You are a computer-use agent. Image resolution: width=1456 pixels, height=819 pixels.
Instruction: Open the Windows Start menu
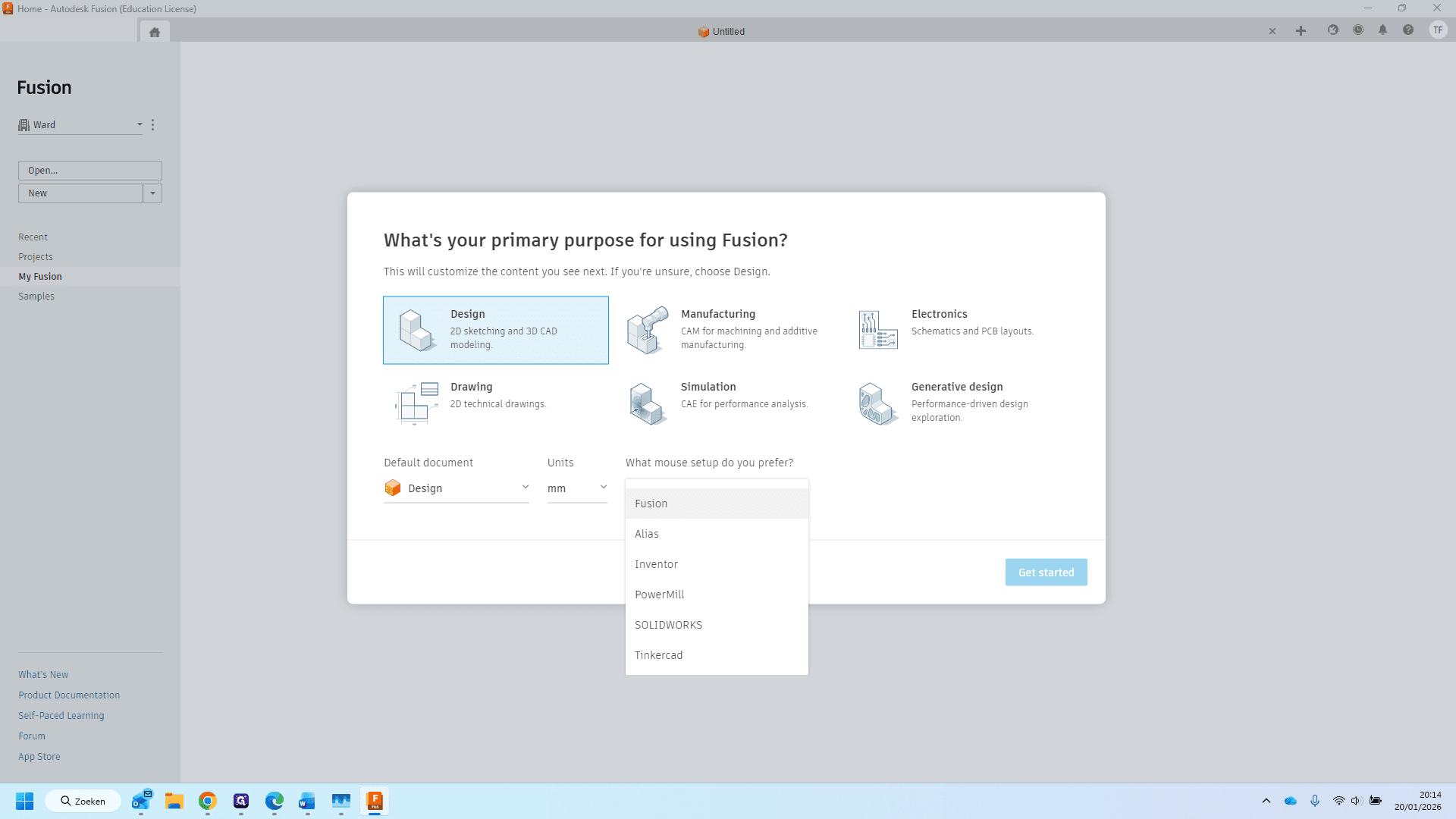(24, 801)
